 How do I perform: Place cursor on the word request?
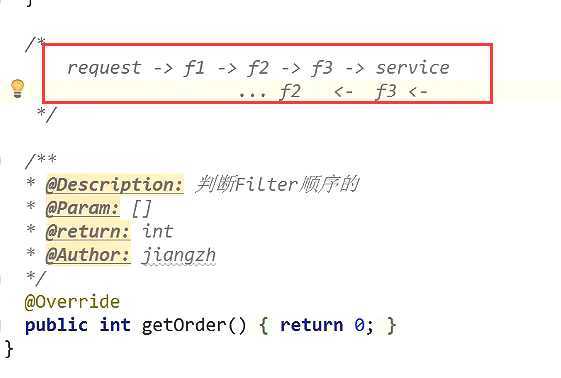coord(104,68)
